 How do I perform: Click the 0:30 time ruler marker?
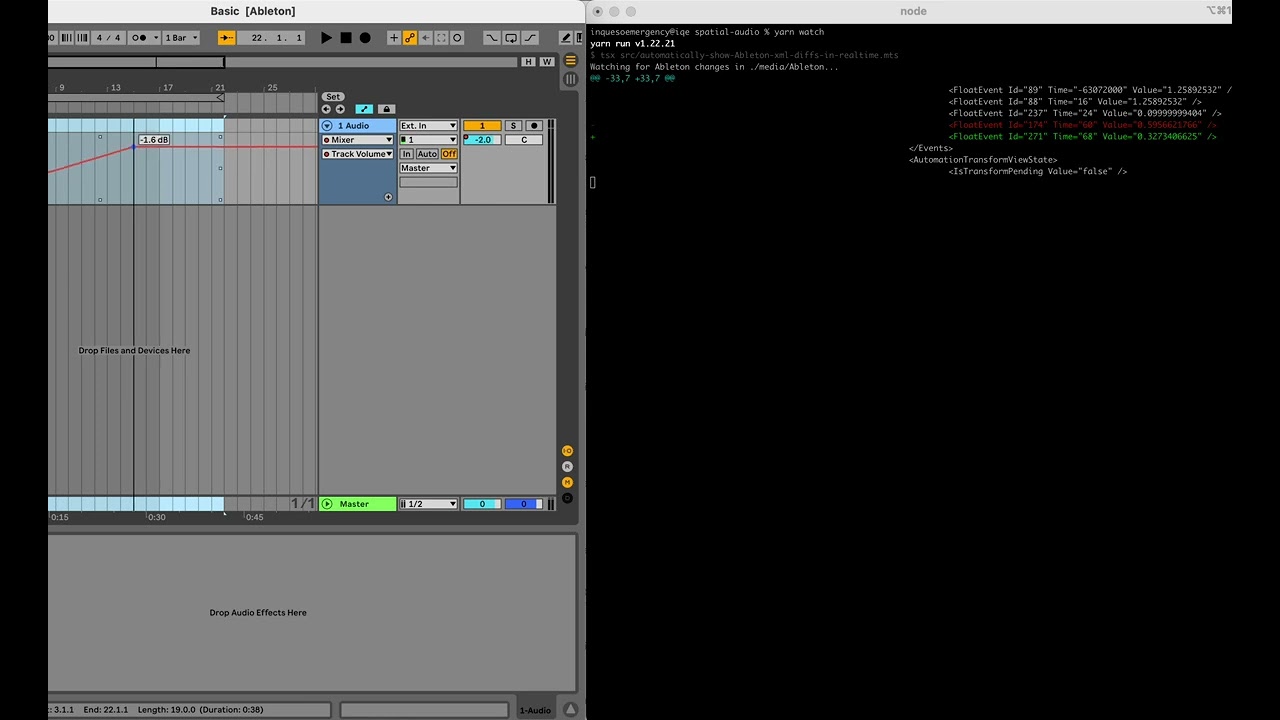[157, 517]
